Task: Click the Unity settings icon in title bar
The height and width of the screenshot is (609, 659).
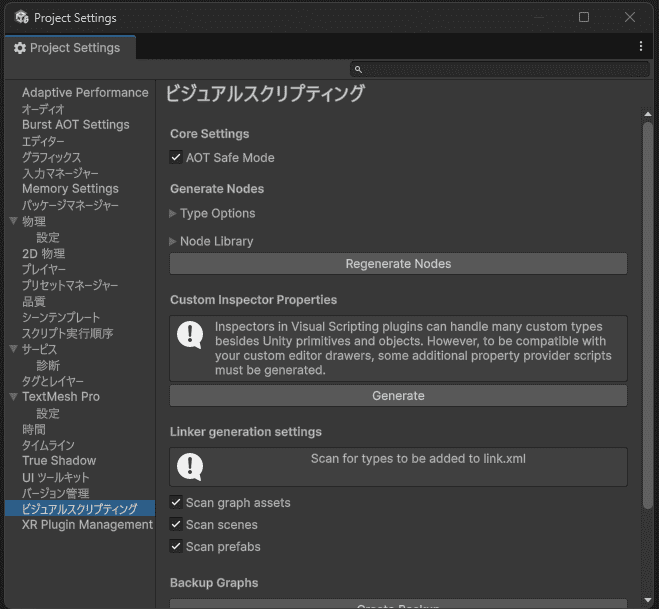Action: pos(21,17)
